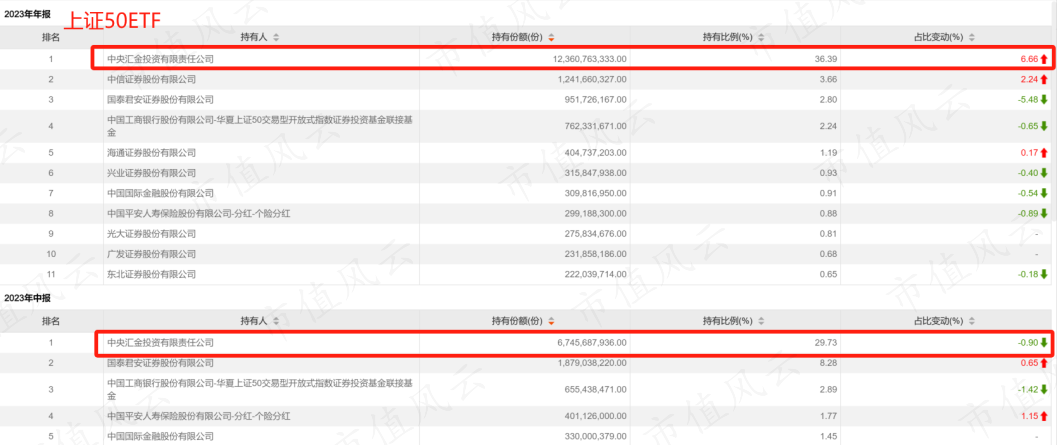The image size is (1057, 445).
Task: Click the holding ratio value 0.93
Action: (x=828, y=173)
